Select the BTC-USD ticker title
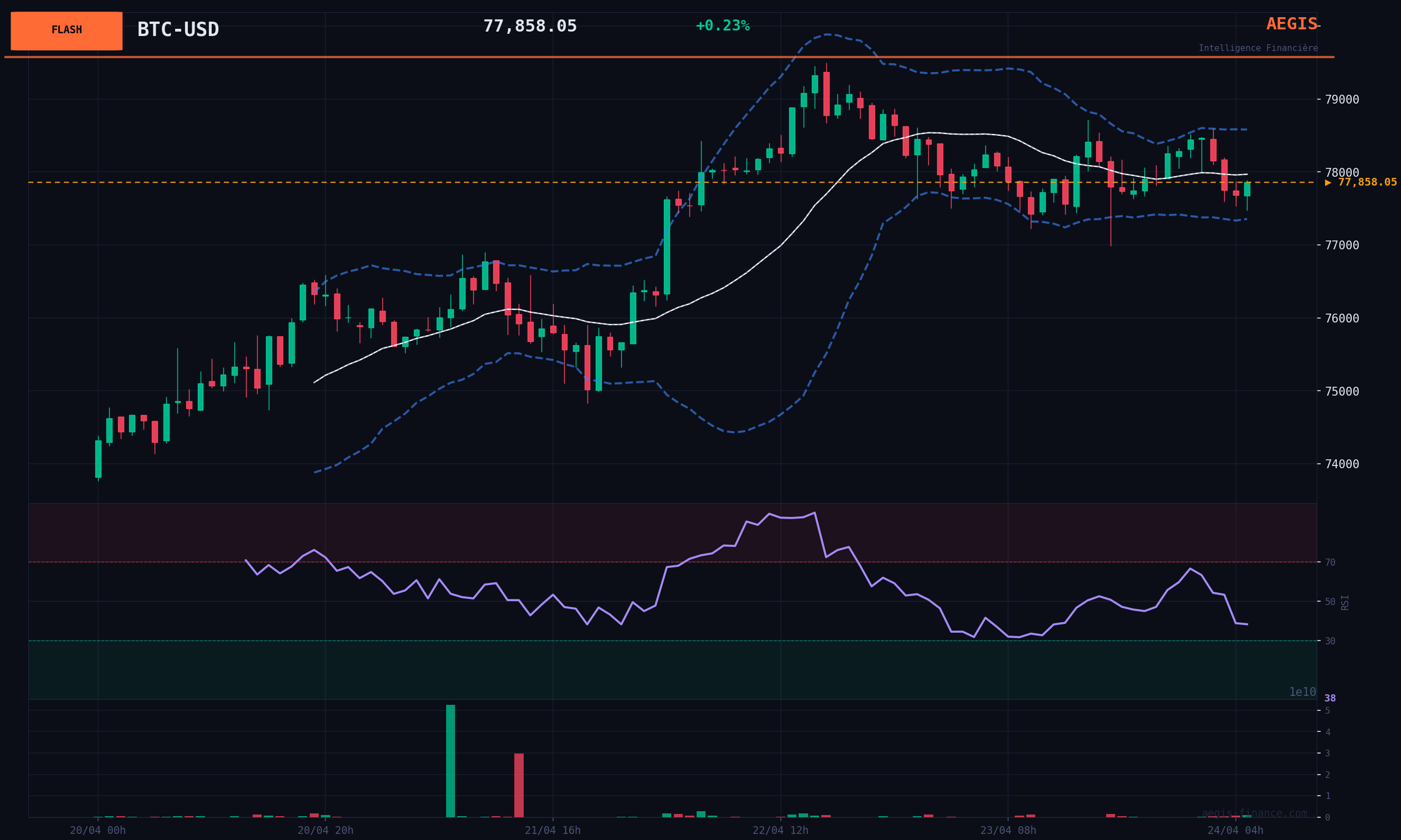1401x840 pixels. 178,29
